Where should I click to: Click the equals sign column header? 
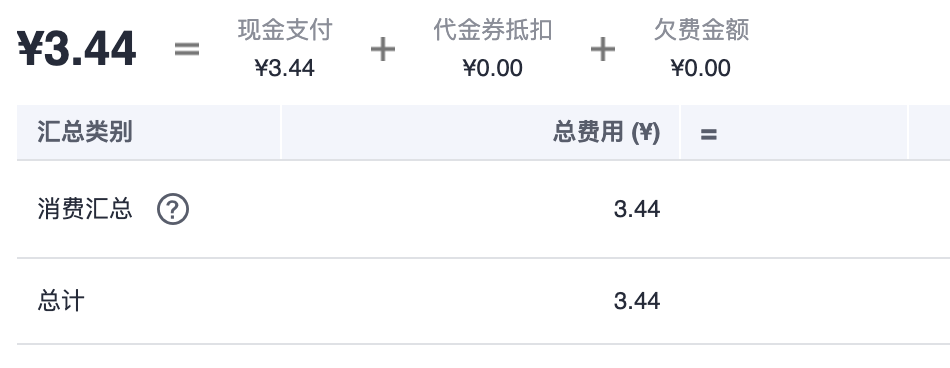(708, 134)
